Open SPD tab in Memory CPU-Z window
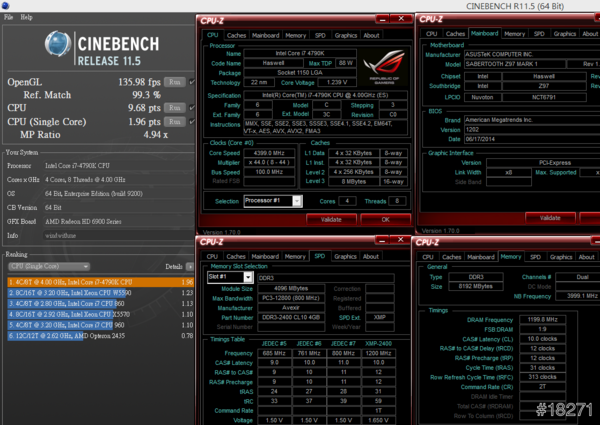Screen dimensions: 600x425 click(x=535, y=257)
